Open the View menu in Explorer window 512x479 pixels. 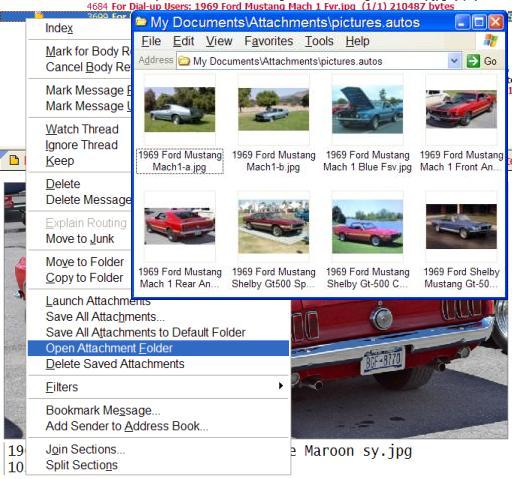(219, 41)
